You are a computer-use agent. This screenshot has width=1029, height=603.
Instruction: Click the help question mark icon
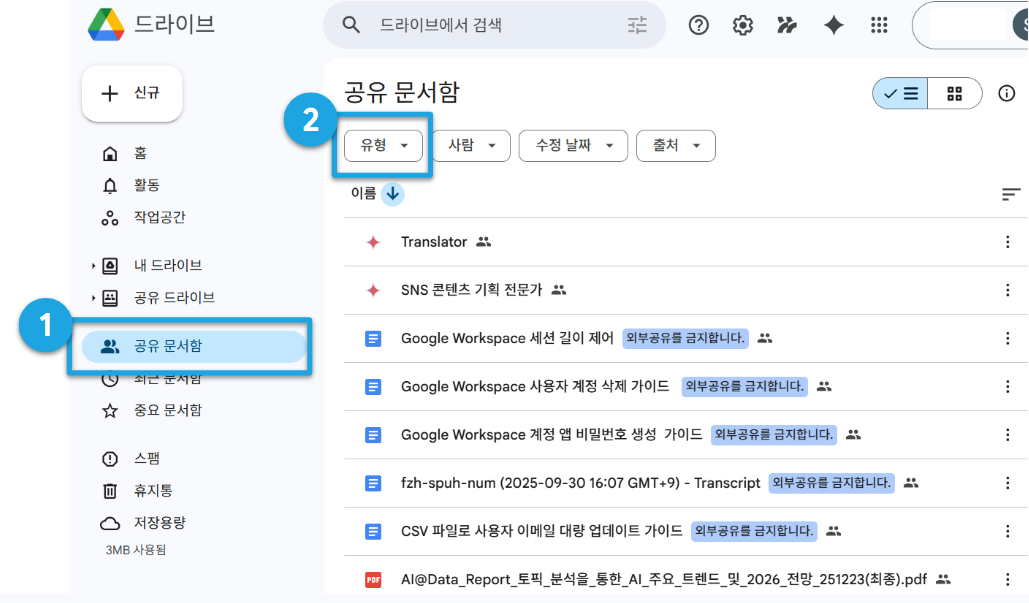(698, 26)
